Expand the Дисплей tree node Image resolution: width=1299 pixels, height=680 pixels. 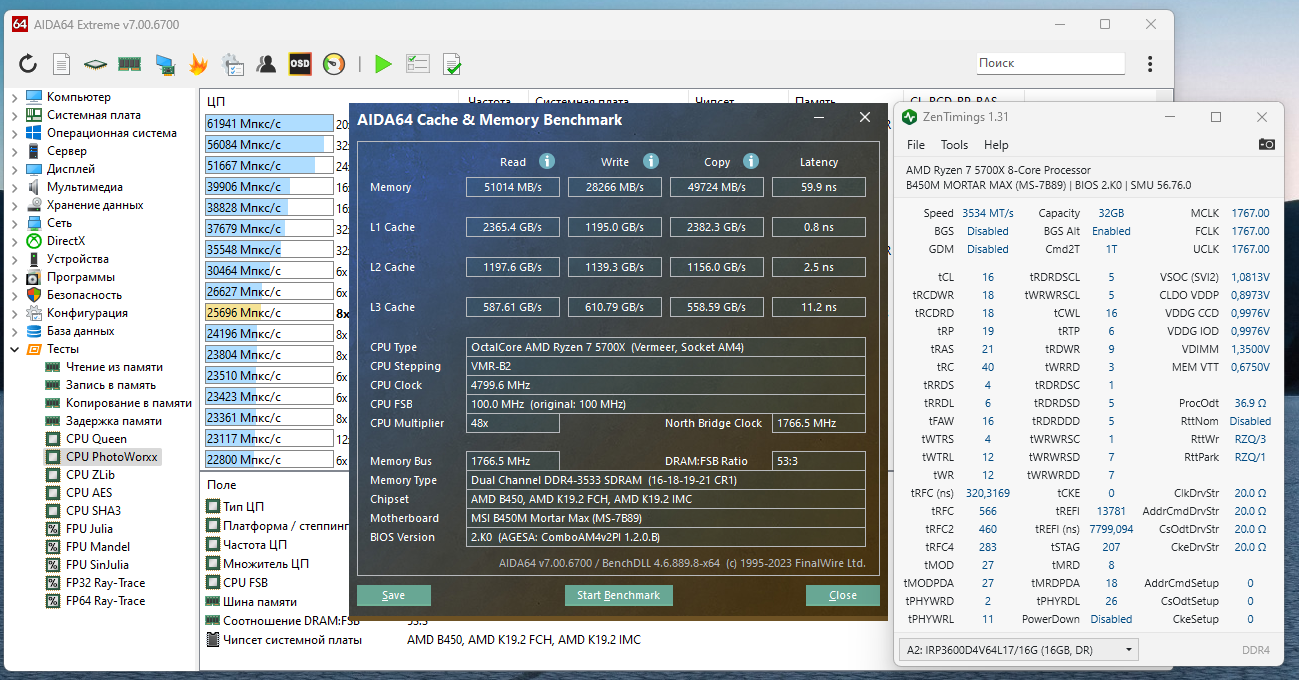coord(14,169)
